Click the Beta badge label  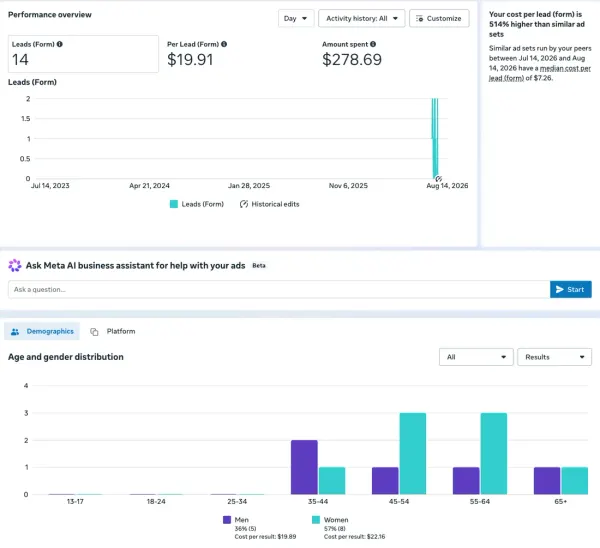coord(259,266)
